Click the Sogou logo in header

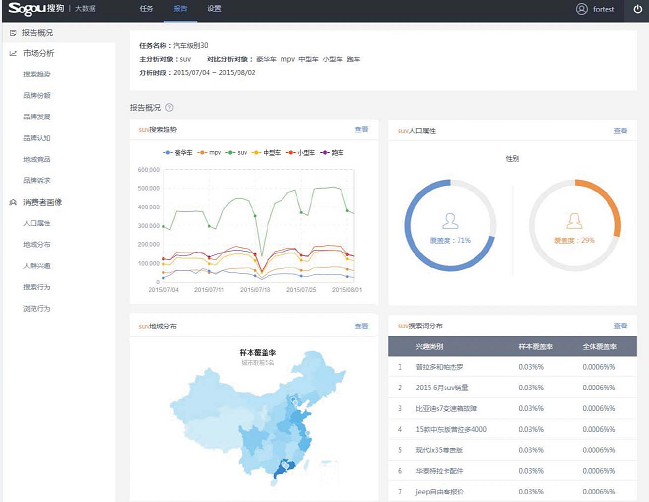36,8
